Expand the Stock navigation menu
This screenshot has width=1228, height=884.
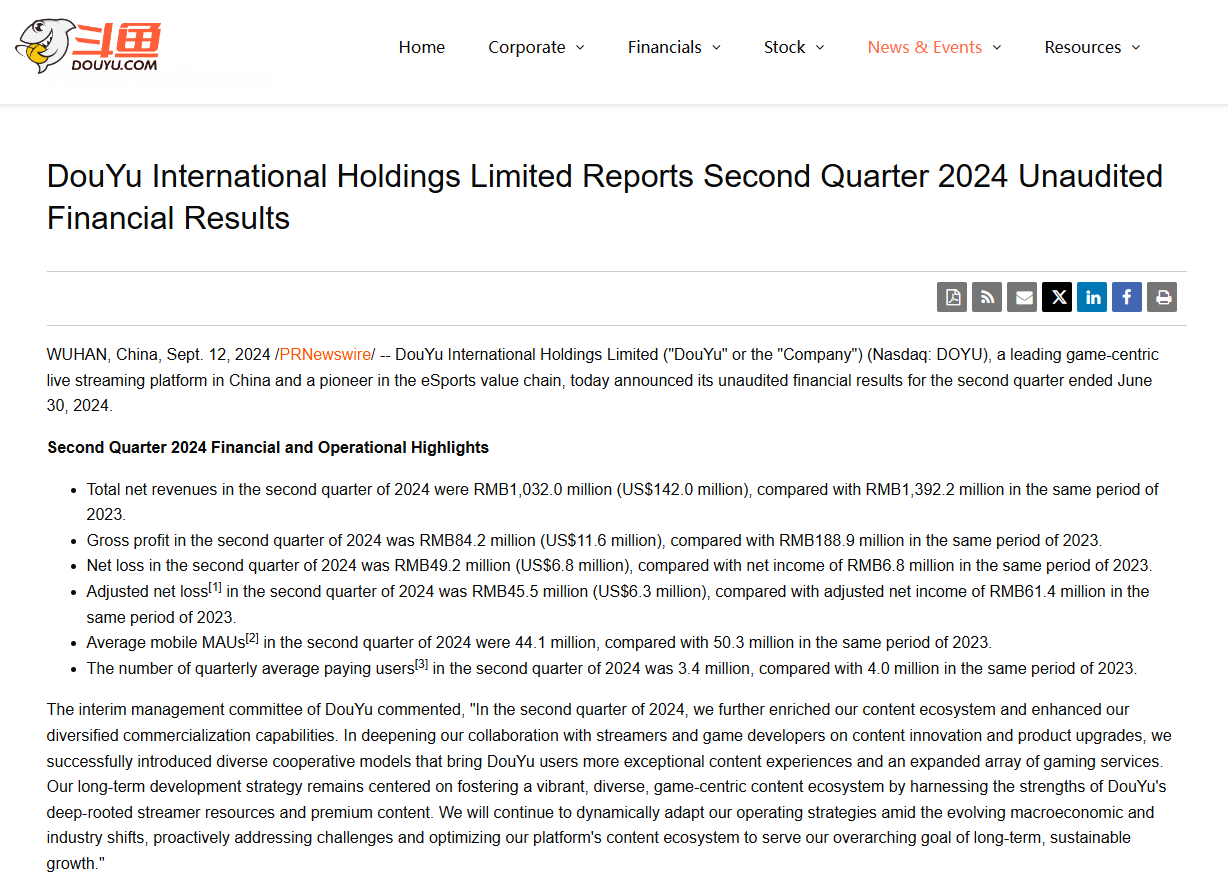pos(795,47)
